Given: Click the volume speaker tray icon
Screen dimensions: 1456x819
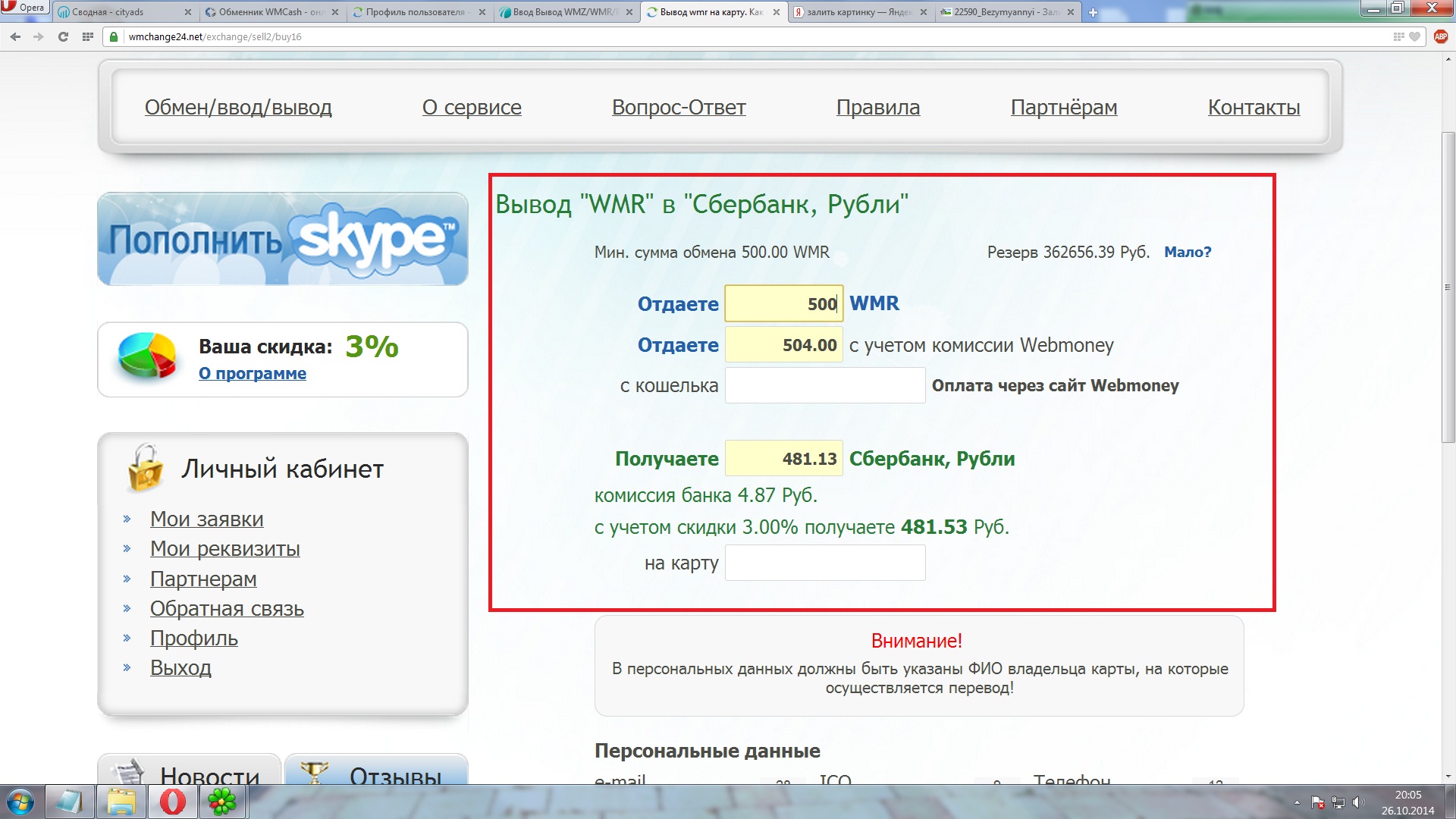Looking at the screenshot, I should tap(1358, 802).
